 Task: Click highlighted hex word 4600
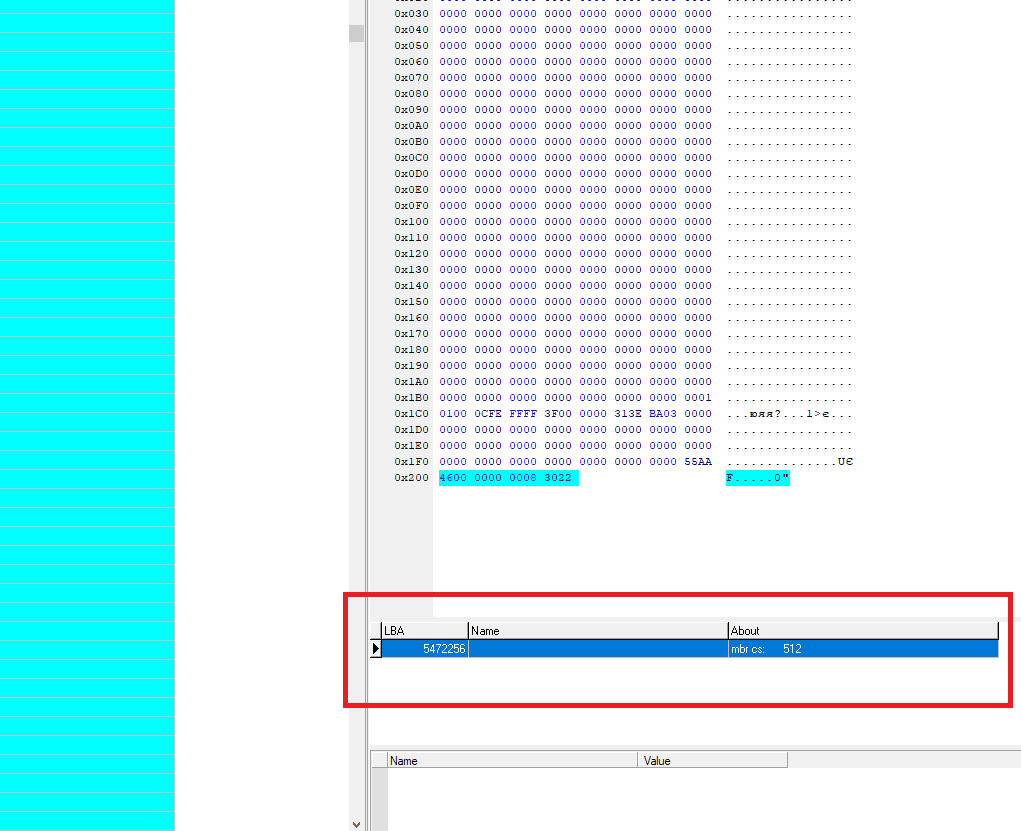(x=453, y=477)
